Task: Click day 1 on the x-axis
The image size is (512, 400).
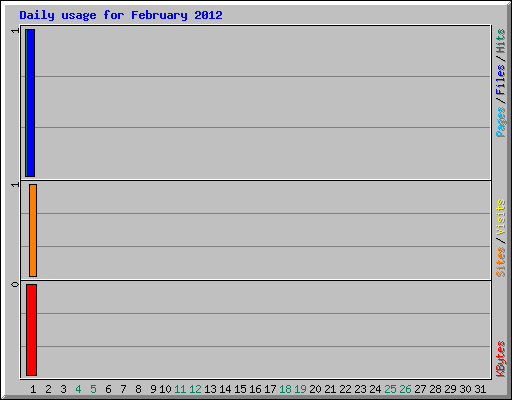Action: tap(33, 389)
